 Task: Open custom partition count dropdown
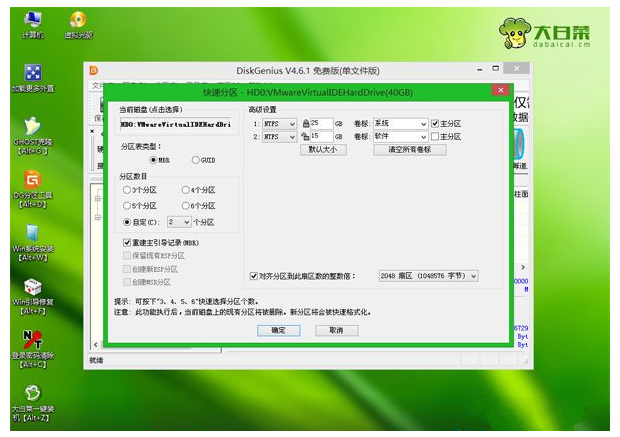pos(179,222)
